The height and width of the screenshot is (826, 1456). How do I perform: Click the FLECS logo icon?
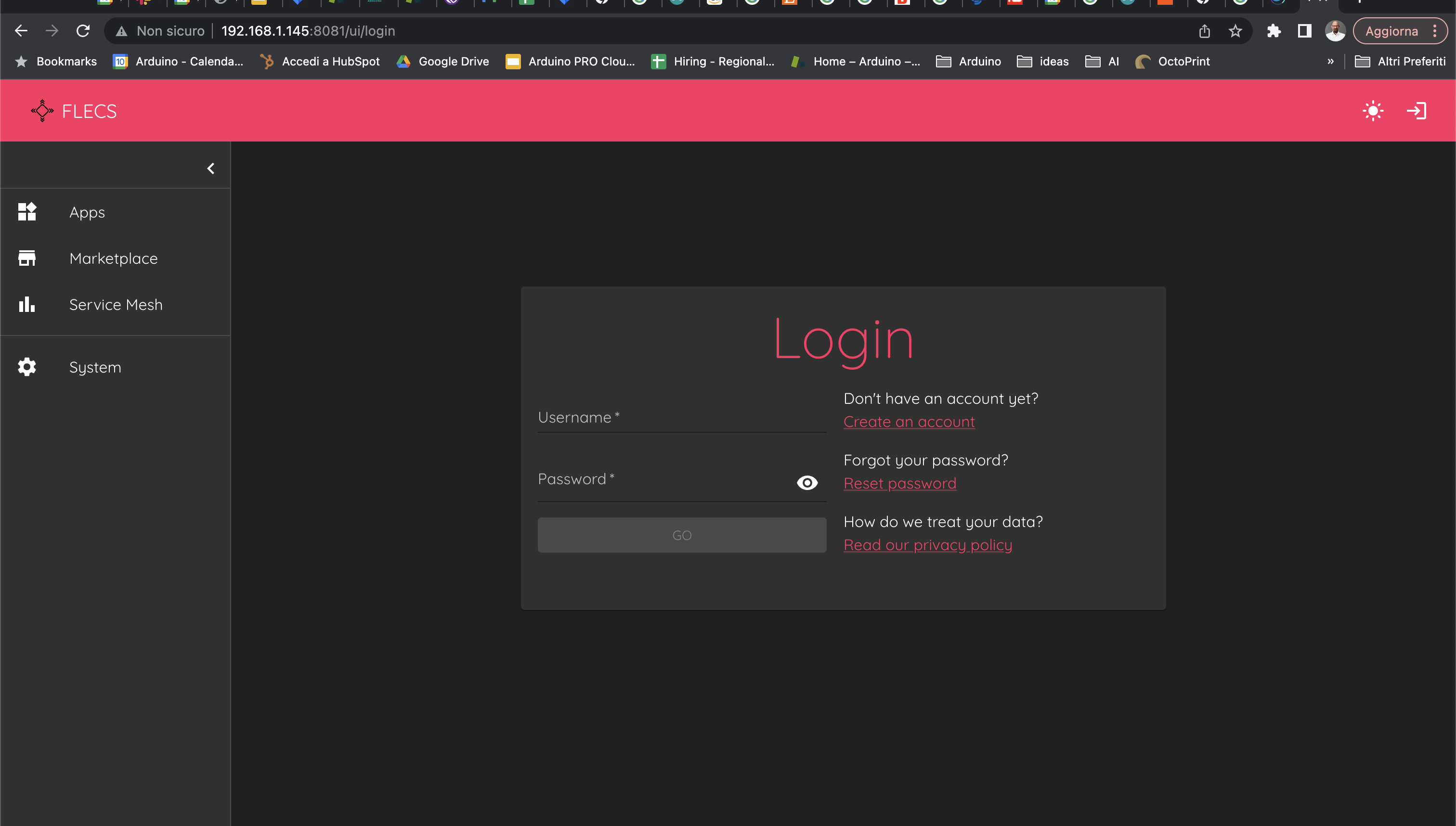pos(42,111)
